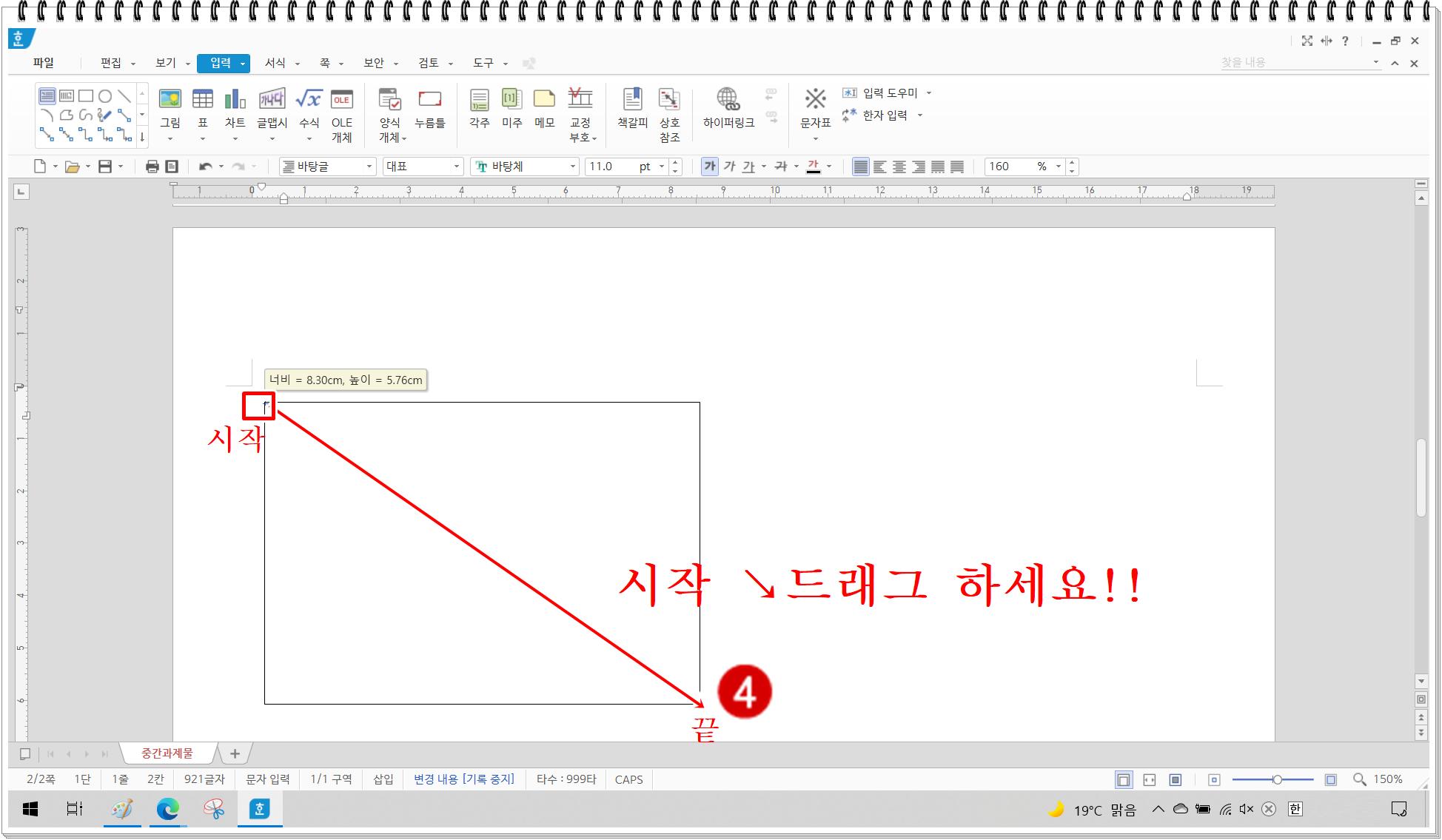Print the document with printer icon
The image size is (1442, 840).
152,167
